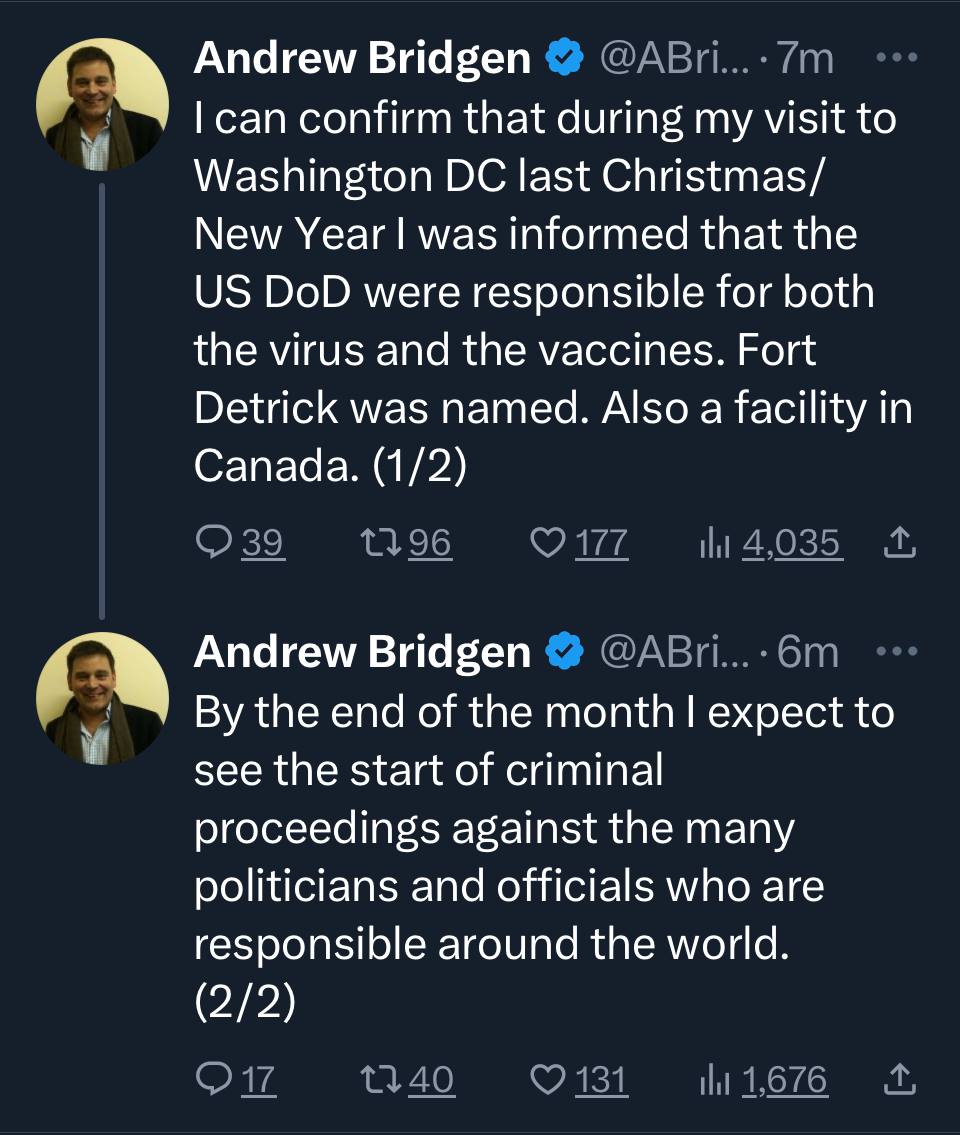960x1135 pixels.
Task: Open Andrew Bridgen name on second tweet
Action: click(363, 652)
